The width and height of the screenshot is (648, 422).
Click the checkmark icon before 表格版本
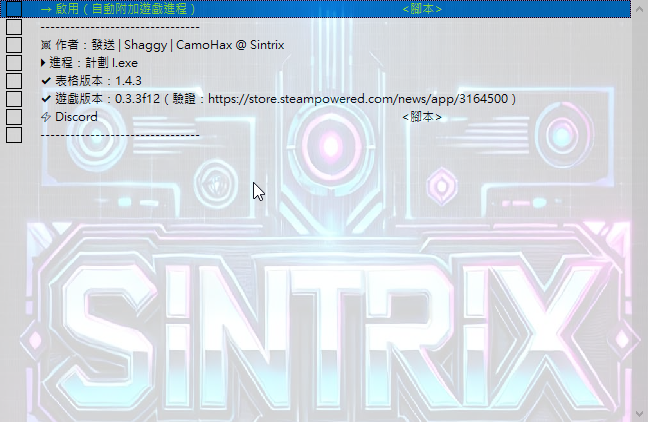click(46, 81)
